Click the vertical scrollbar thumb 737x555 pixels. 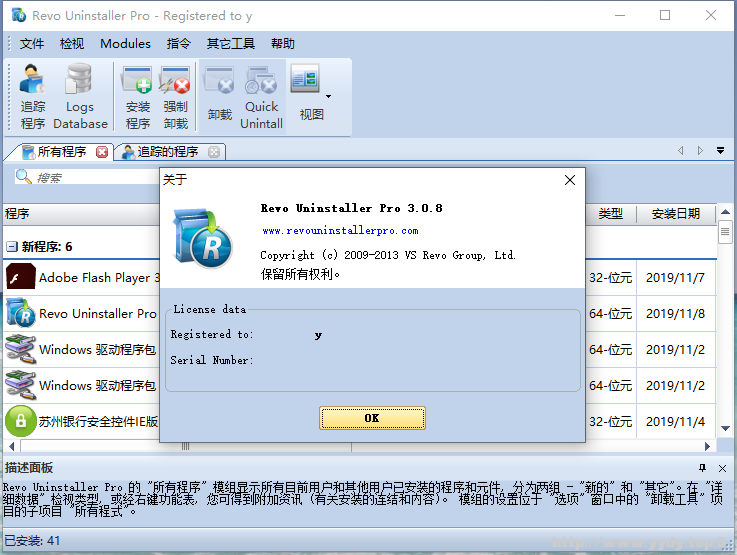(x=725, y=232)
